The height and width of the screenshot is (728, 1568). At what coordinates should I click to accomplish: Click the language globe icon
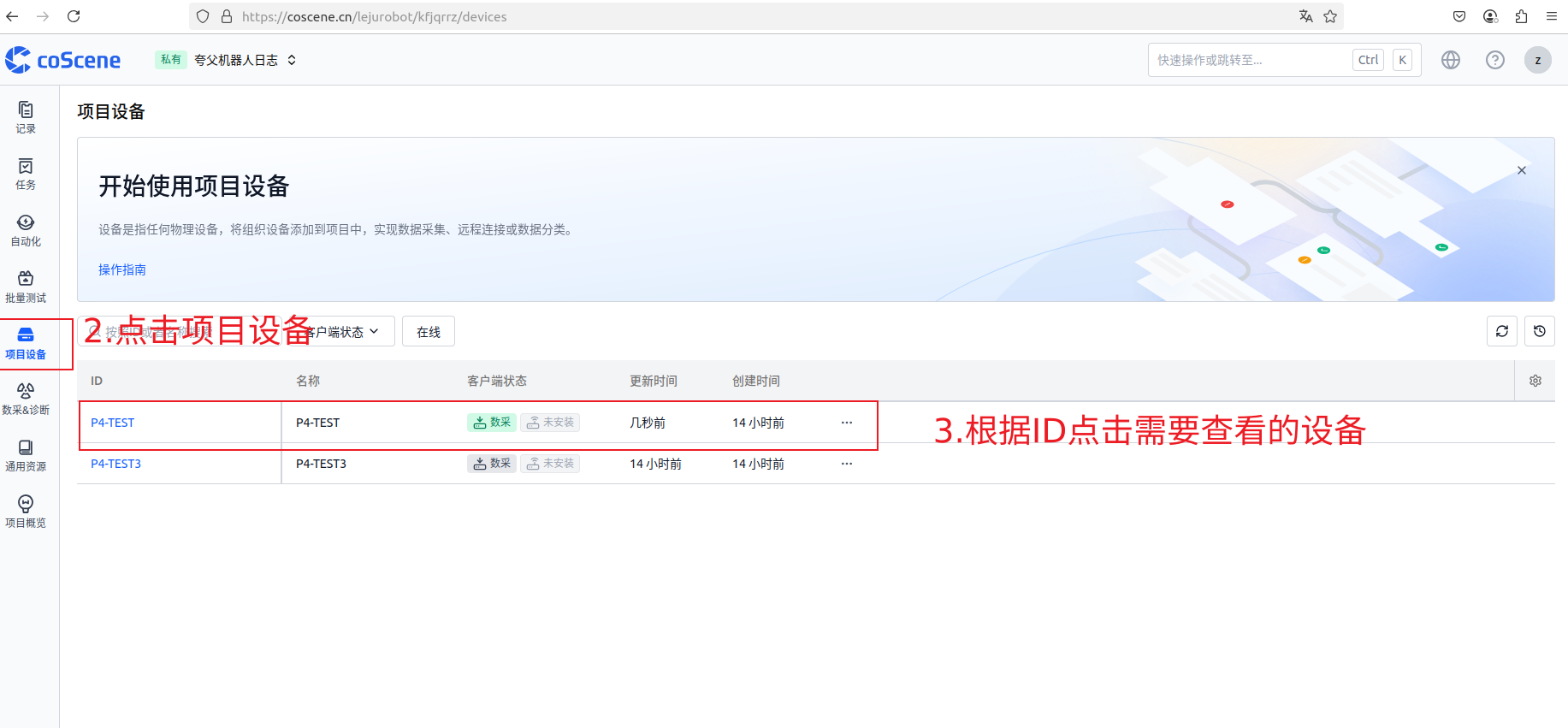1450,60
